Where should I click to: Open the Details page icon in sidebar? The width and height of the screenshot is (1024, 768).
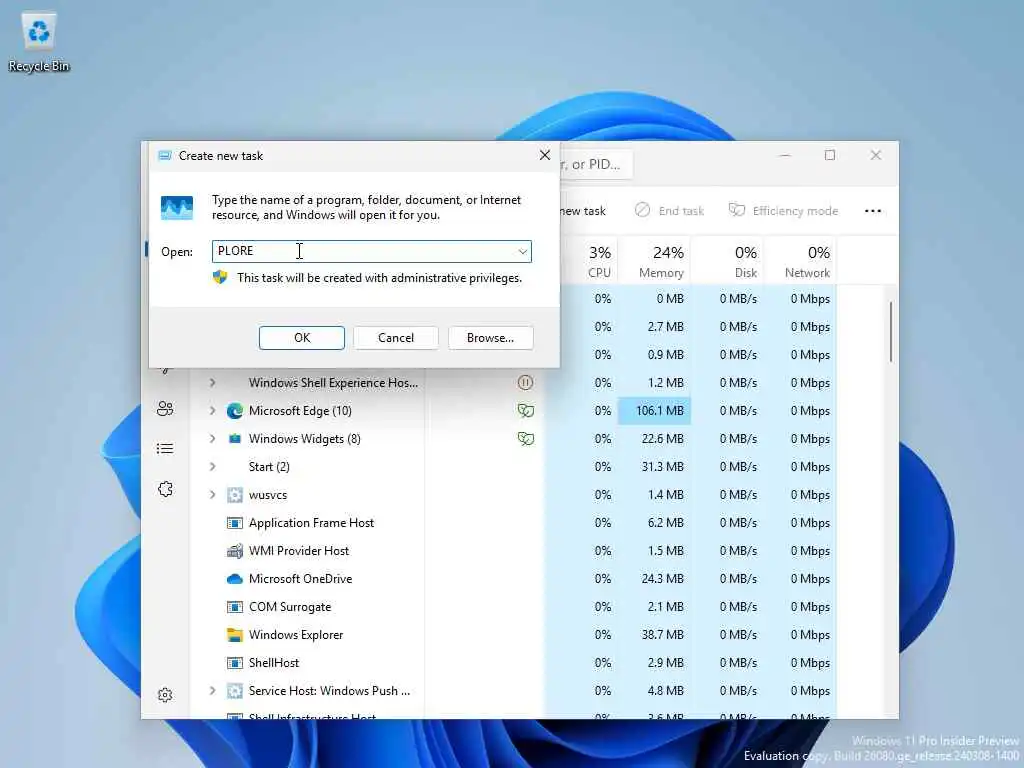pos(165,449)
